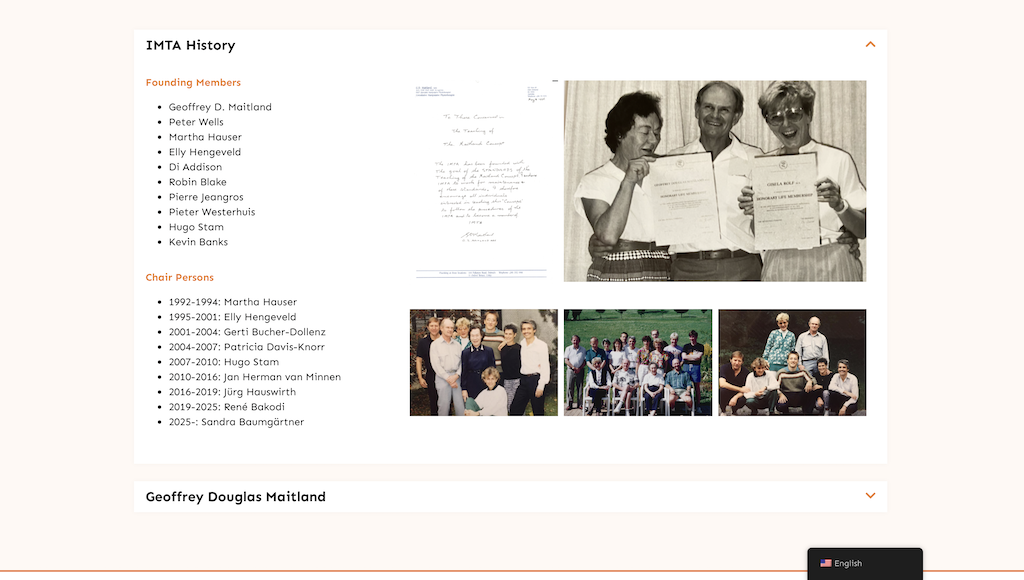Click the 2019-2025: René Bakodi entry
This screenshot has width=1024, height=580.
227,407
